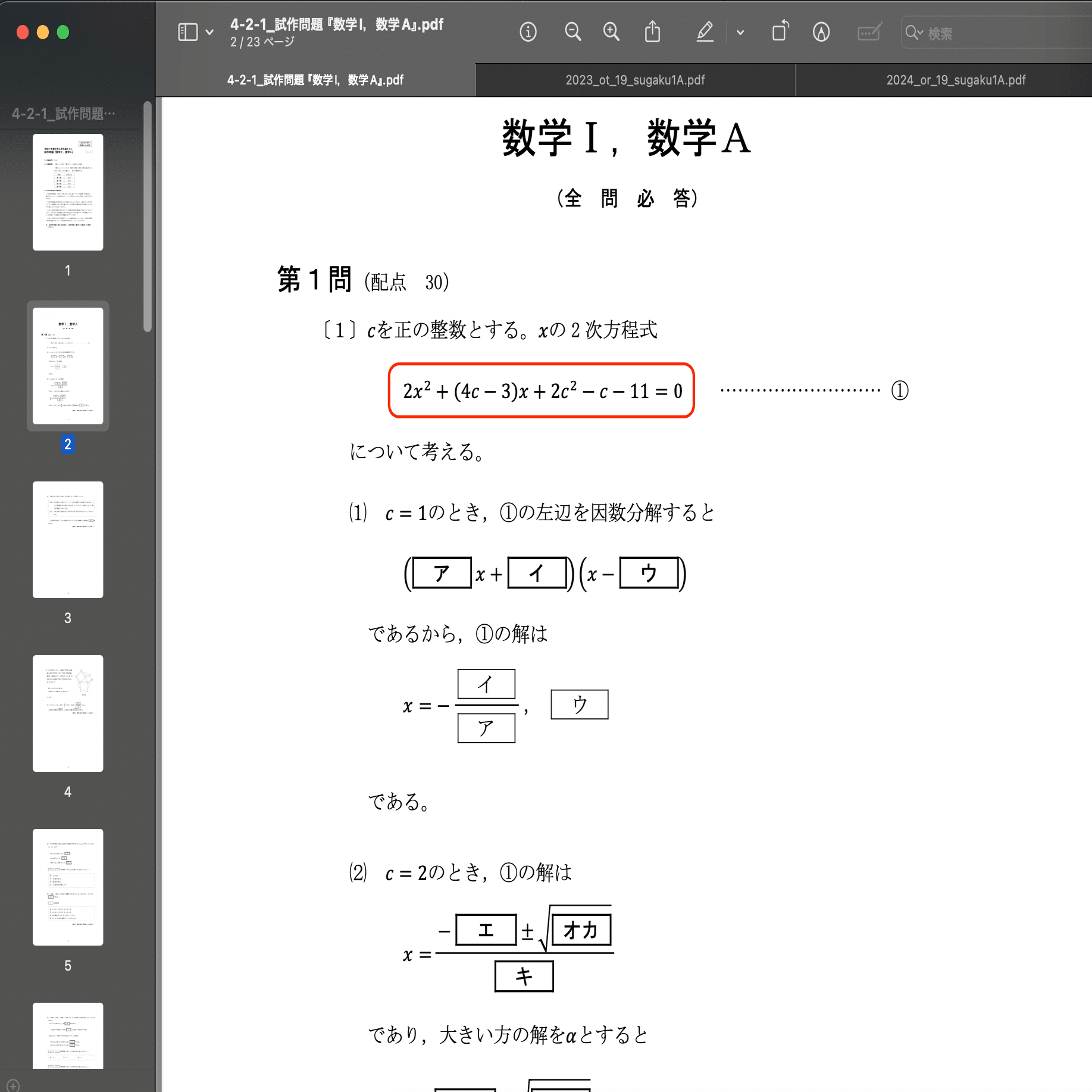Rotate the current page left
The width and height of the screenshot is (1092, 1092).
(780, 32)
